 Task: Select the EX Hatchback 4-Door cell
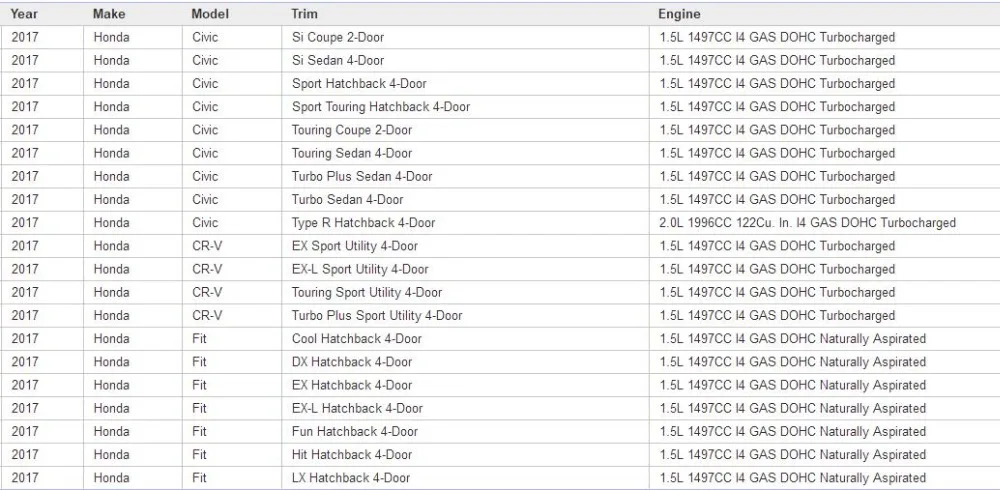point(466,385)
